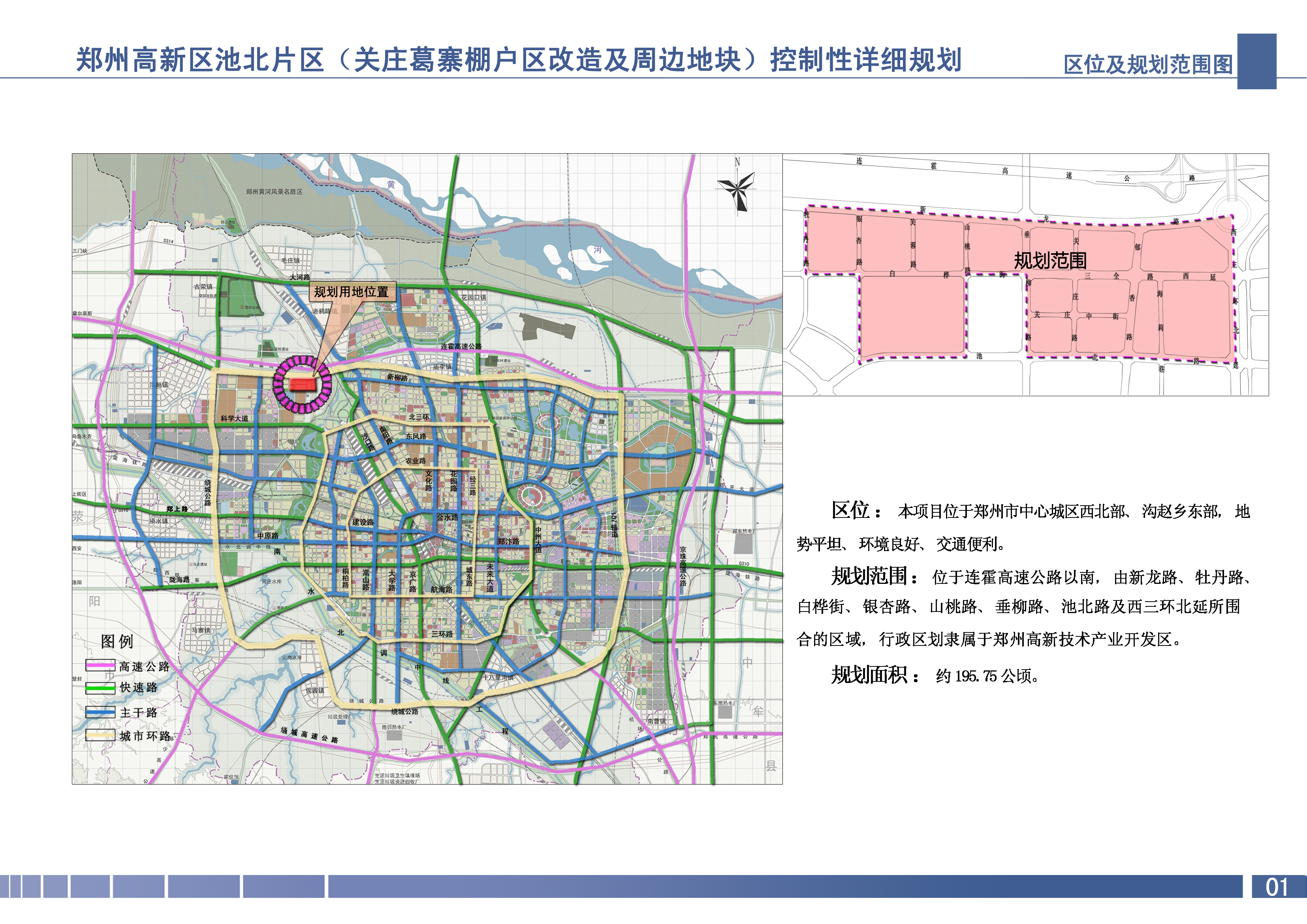The image size is (1307, 924).
Task: Click the 绕城高速公路 label at map bottom
Action: (310, 735)
